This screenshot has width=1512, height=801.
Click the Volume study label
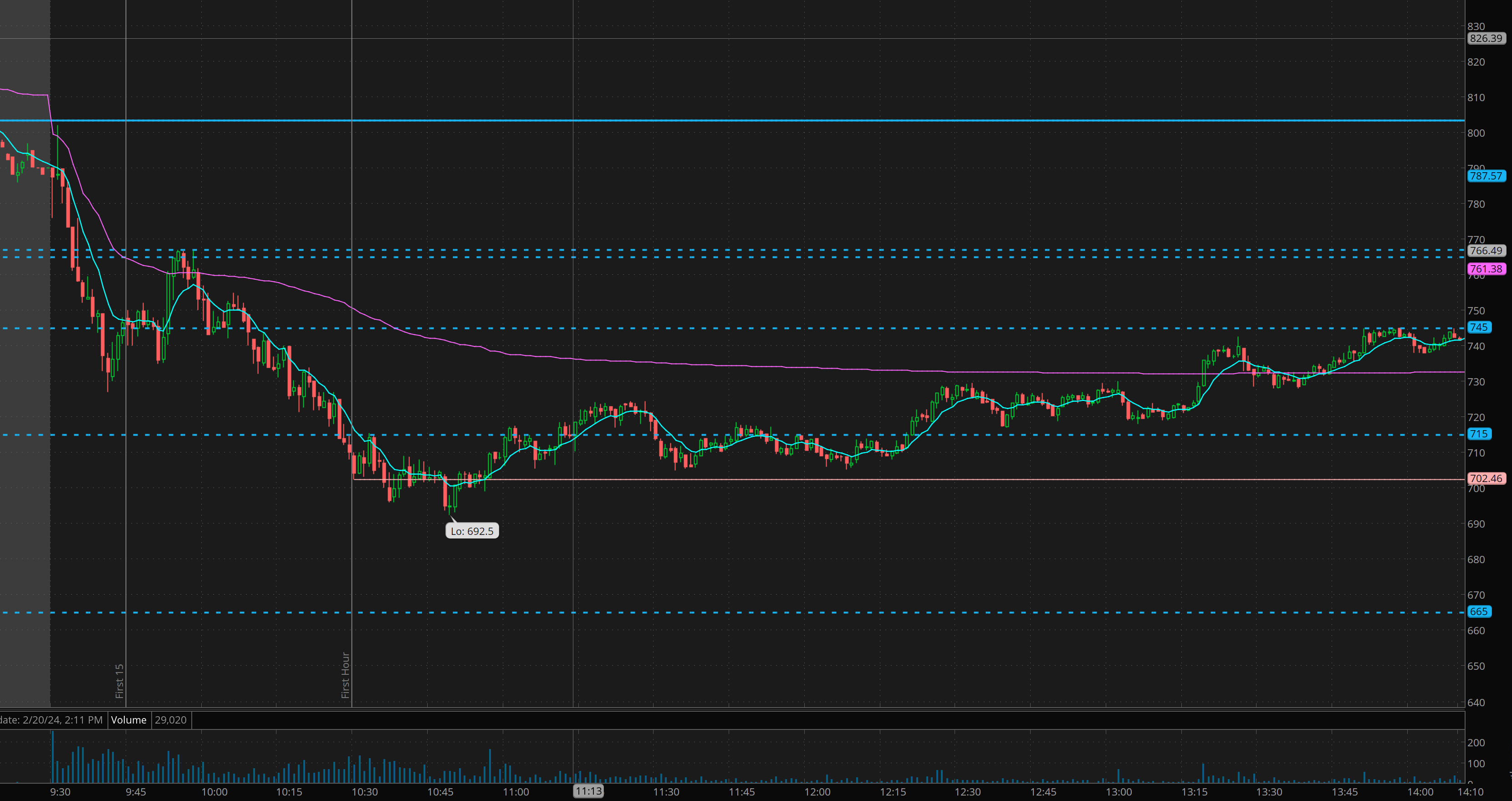pyautogui.click(x=128, y=720)
